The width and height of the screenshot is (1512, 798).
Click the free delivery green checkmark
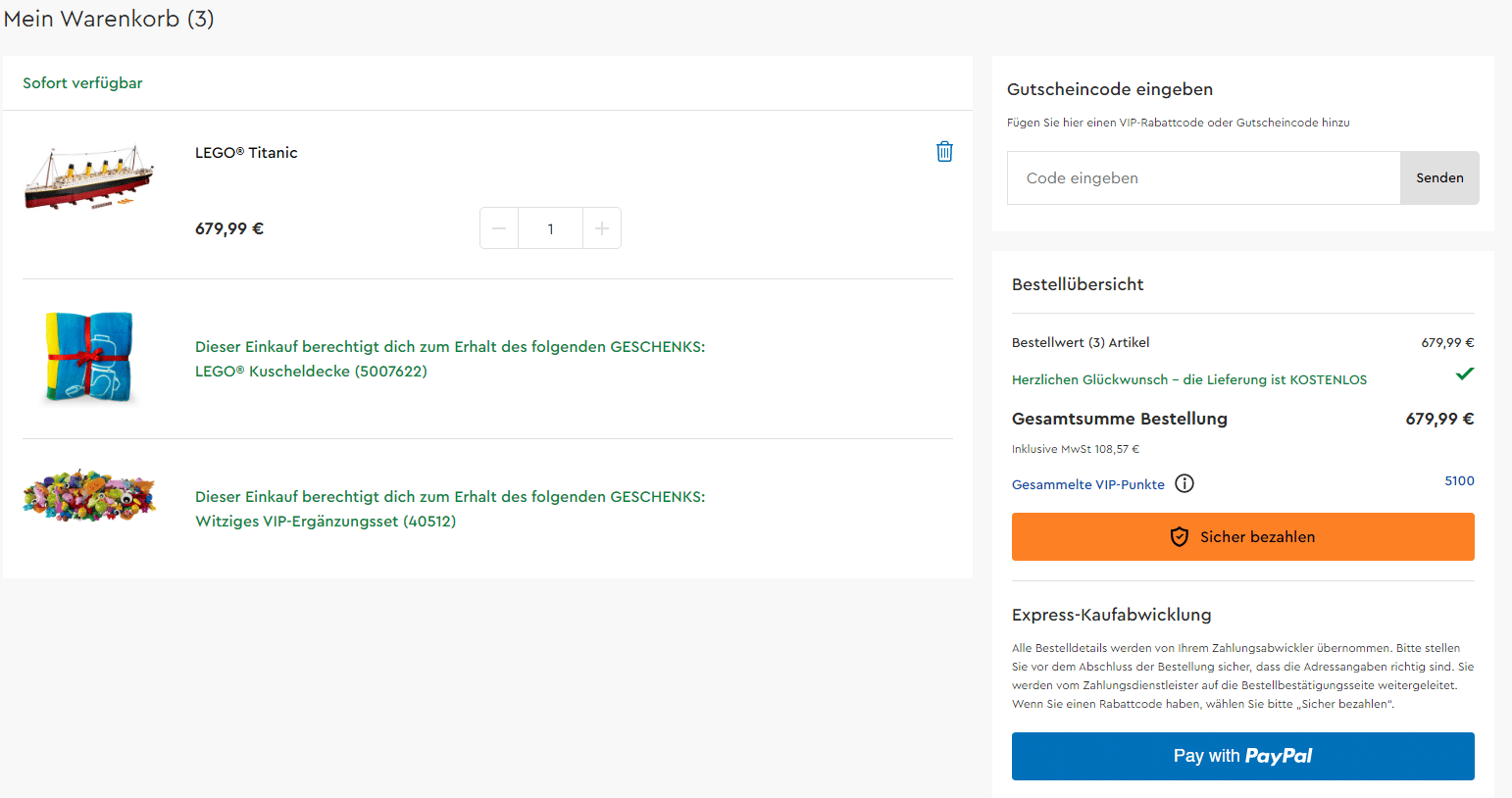click(x=1465, y=374)
